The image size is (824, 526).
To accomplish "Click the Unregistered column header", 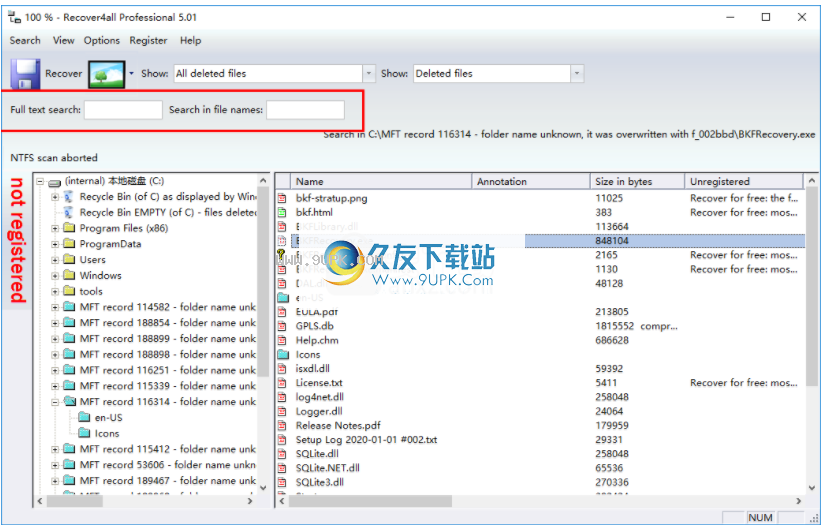I will point(744,181).
